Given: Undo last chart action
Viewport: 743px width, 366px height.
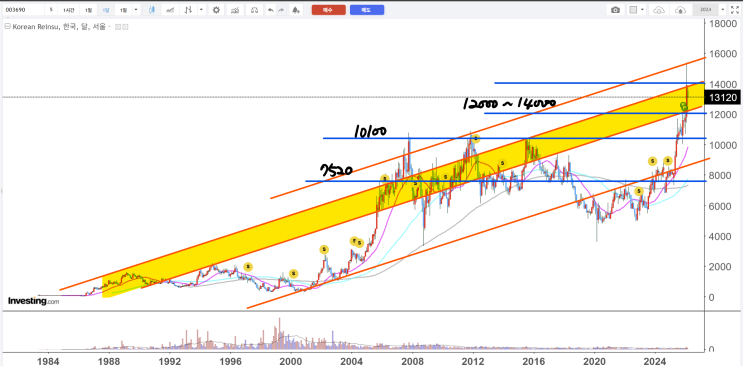Looking at the screenshot, I should pyautogui.click(x=270, y=10).
